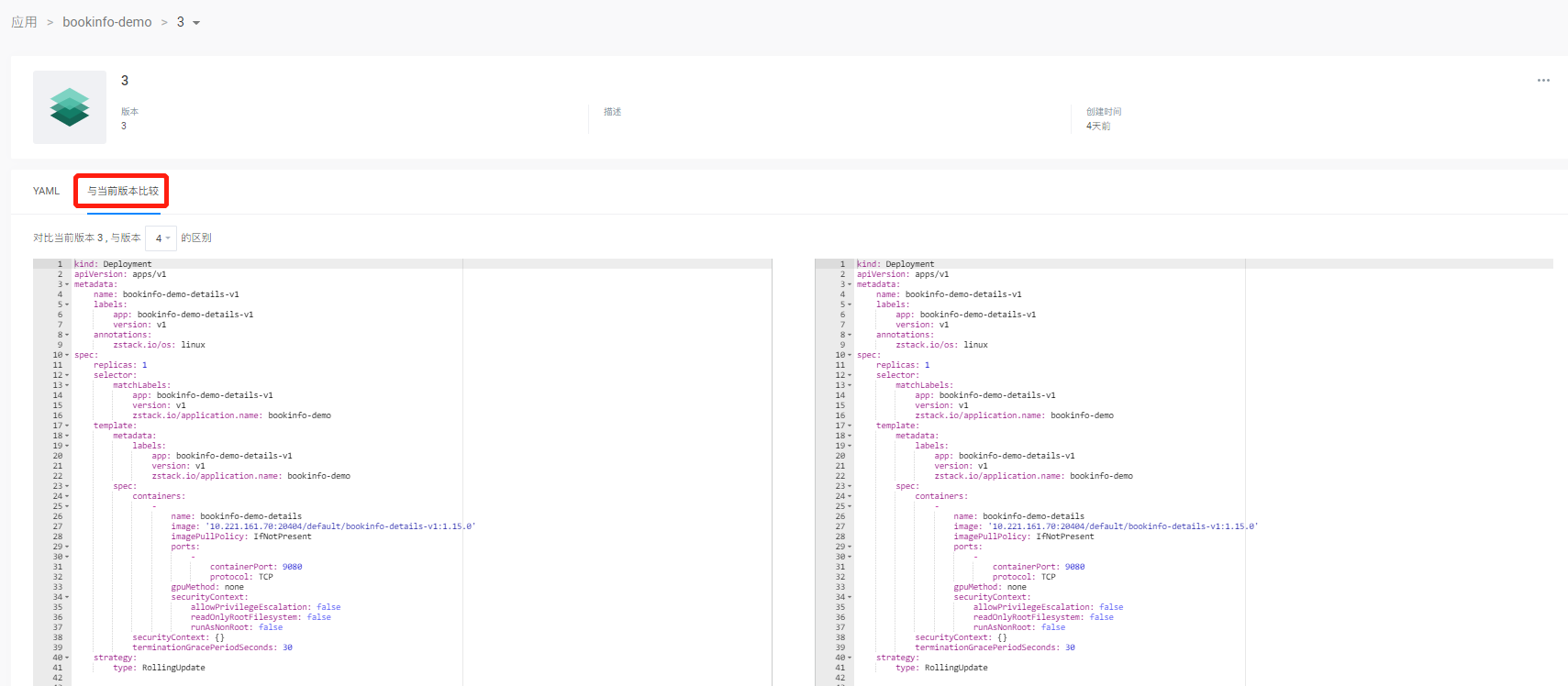This screenshot has height=686, width=1568.
Task: Open the more options ellipsis menu
Action: point(1543,81)
